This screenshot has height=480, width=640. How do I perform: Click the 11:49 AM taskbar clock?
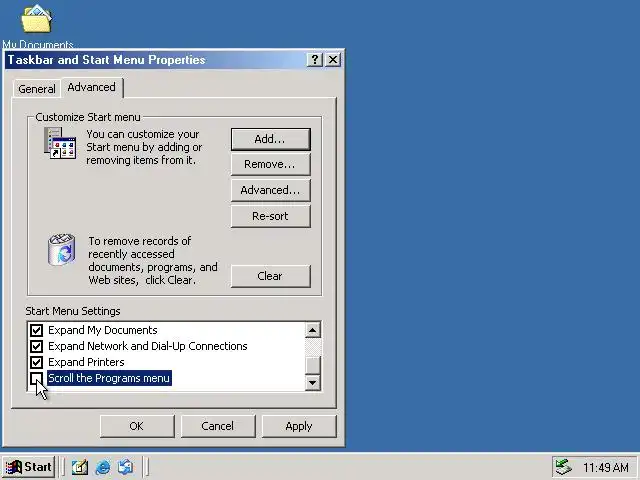[x=606, y=467]
